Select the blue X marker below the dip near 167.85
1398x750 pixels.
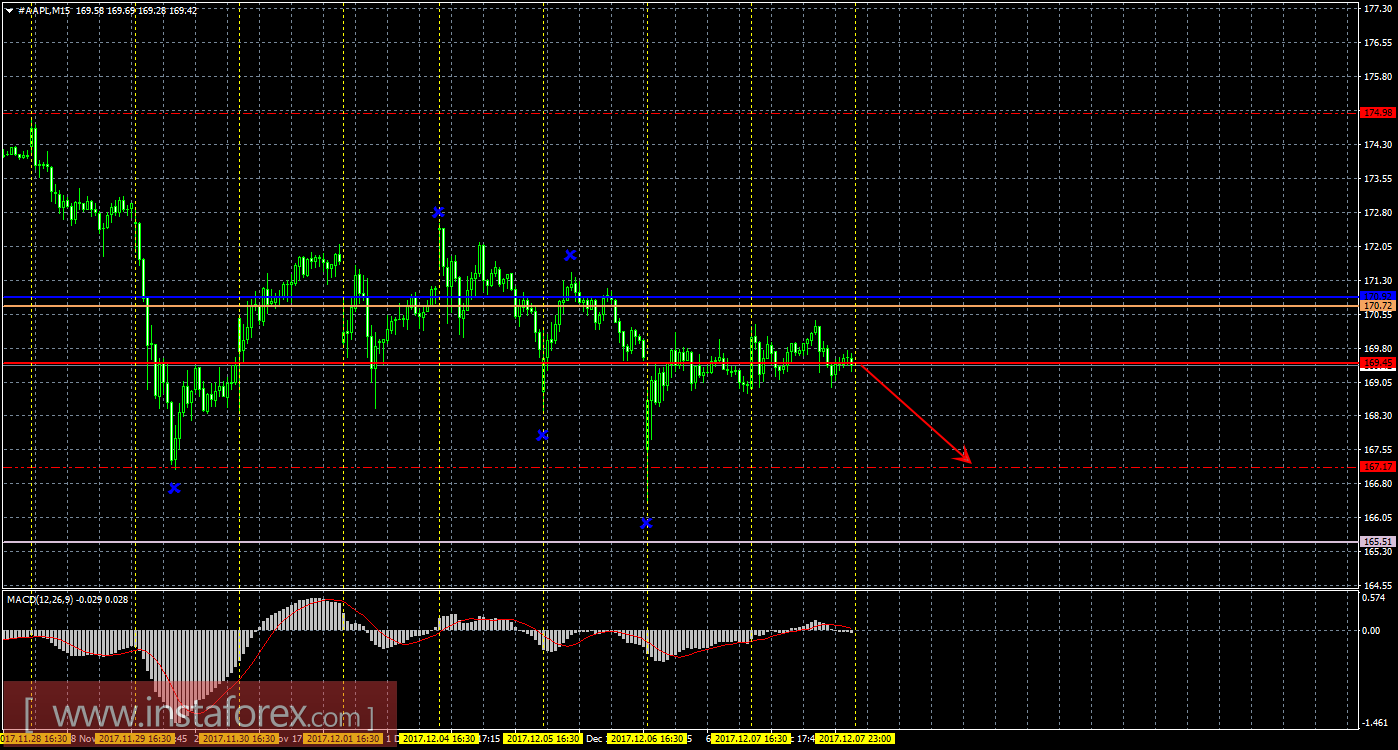[x=542, y=435]
